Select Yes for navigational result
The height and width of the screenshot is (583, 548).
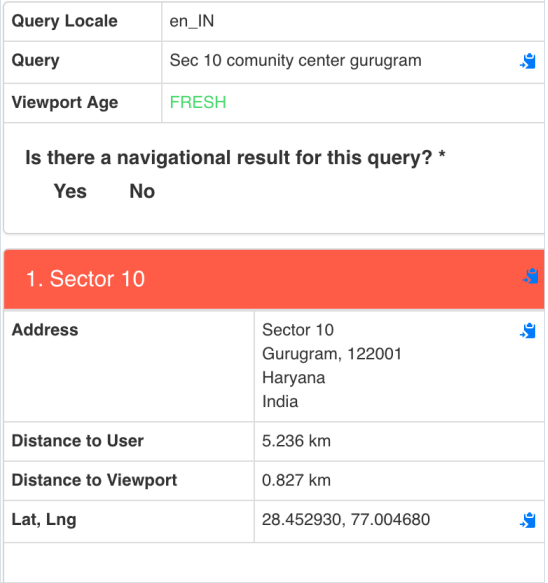coord(70,191)
